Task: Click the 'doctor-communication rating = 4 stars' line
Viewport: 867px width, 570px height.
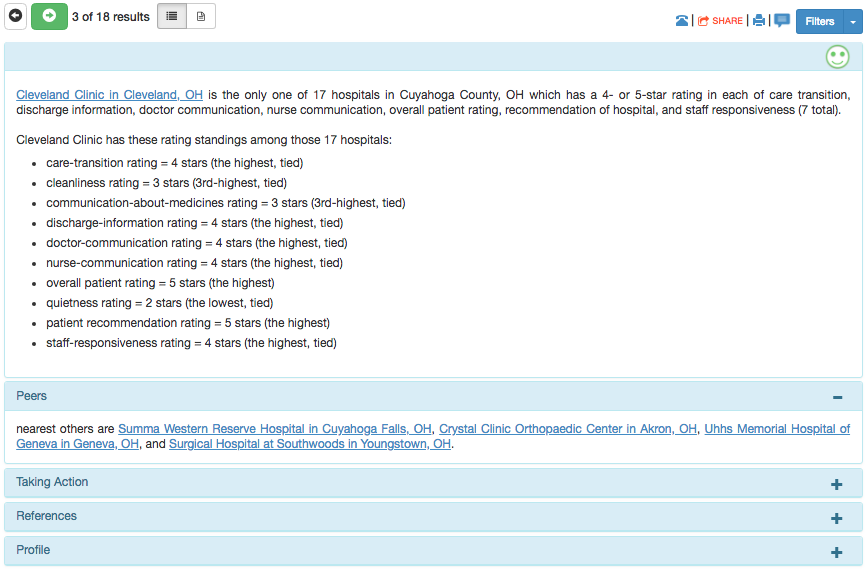Action: coord(197,243)
